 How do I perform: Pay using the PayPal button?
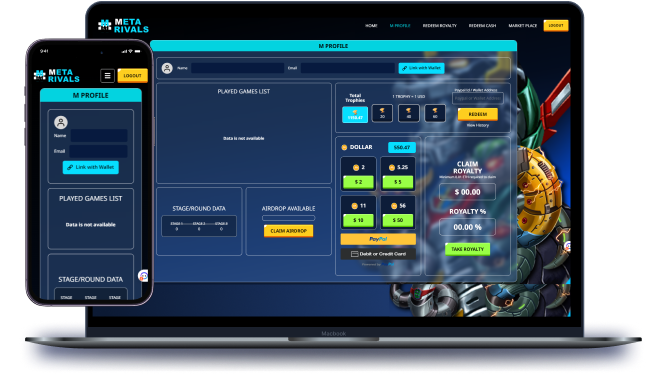click(378, 239)
